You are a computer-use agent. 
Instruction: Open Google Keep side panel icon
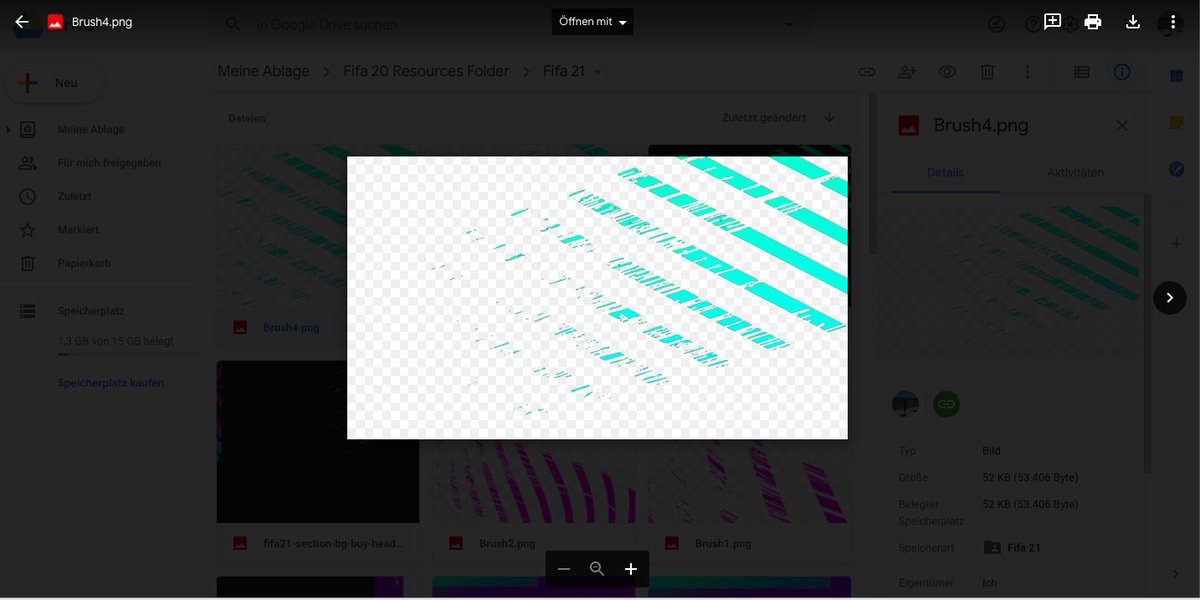pyautogui.click(x=1176, y=122)
